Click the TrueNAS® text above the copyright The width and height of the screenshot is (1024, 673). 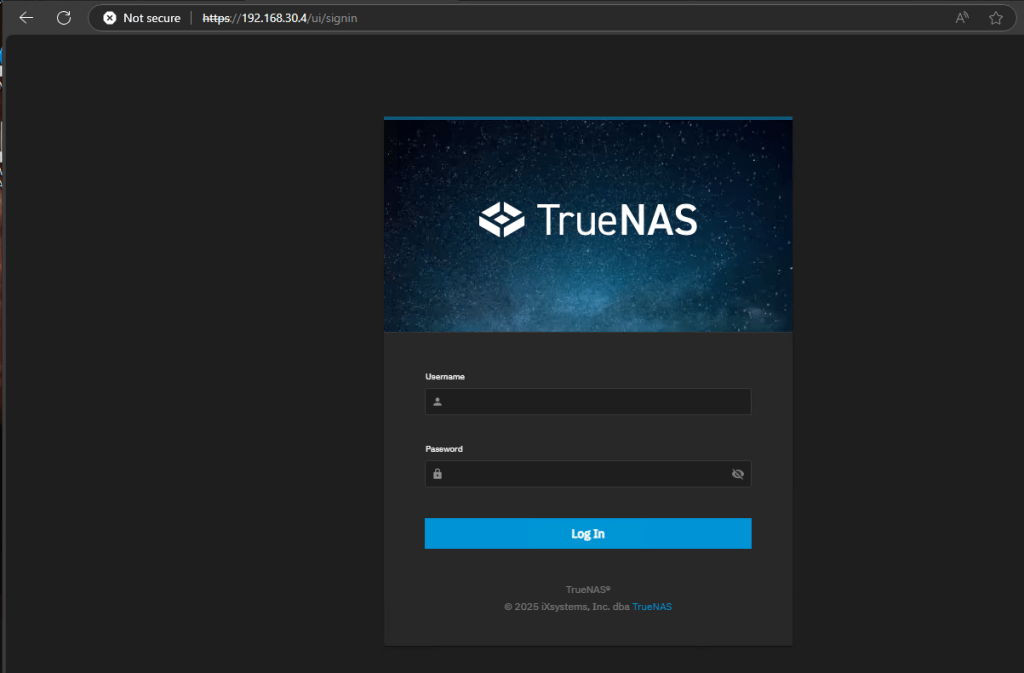coord(588,590)
